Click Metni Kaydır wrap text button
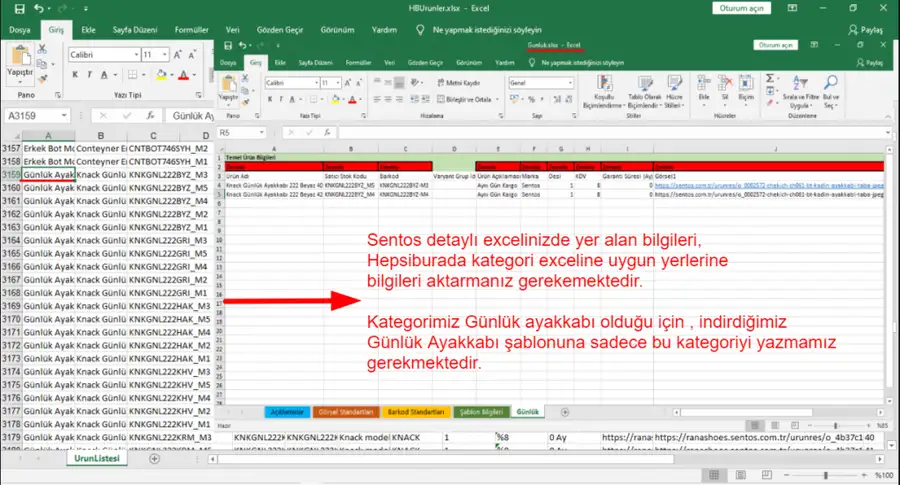The height and width of the screenshot is (485, 900). tap(459, 83)
